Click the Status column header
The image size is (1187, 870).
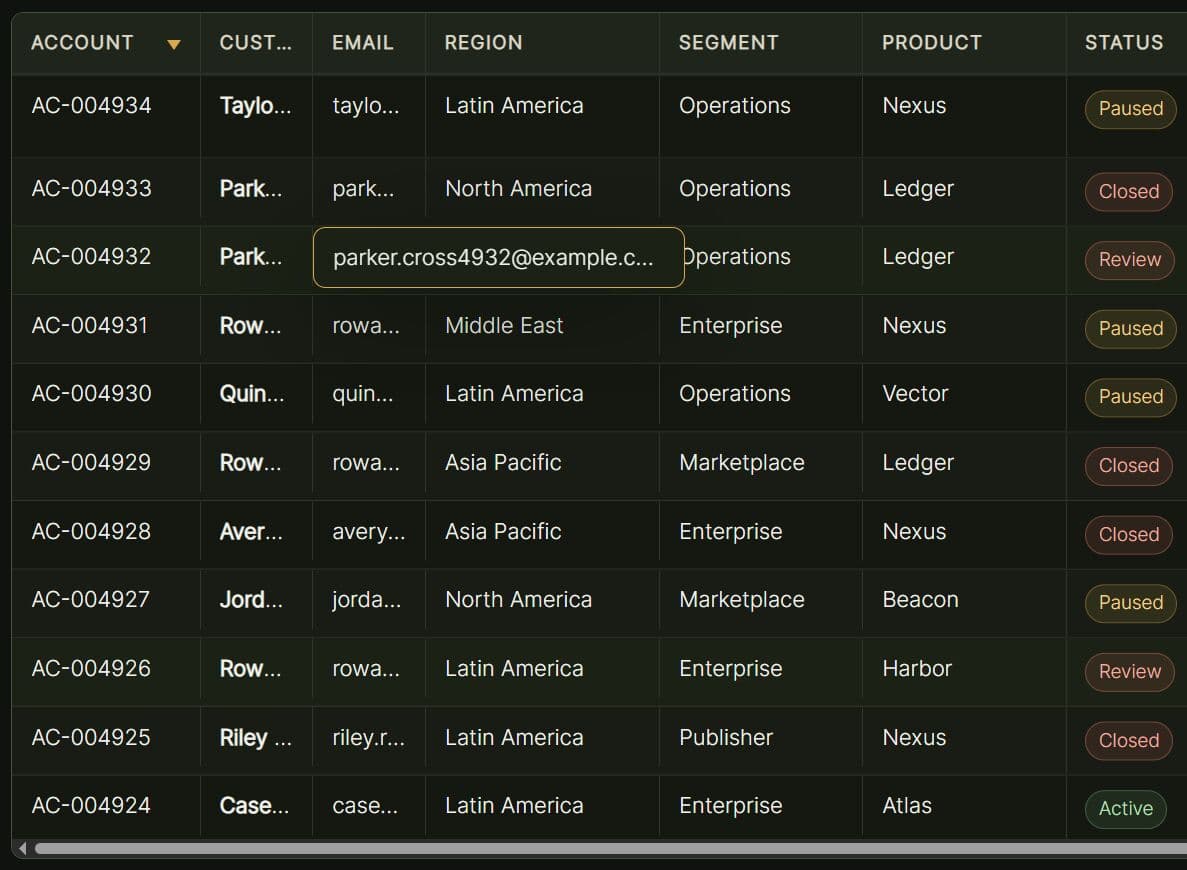point(1124,43)
